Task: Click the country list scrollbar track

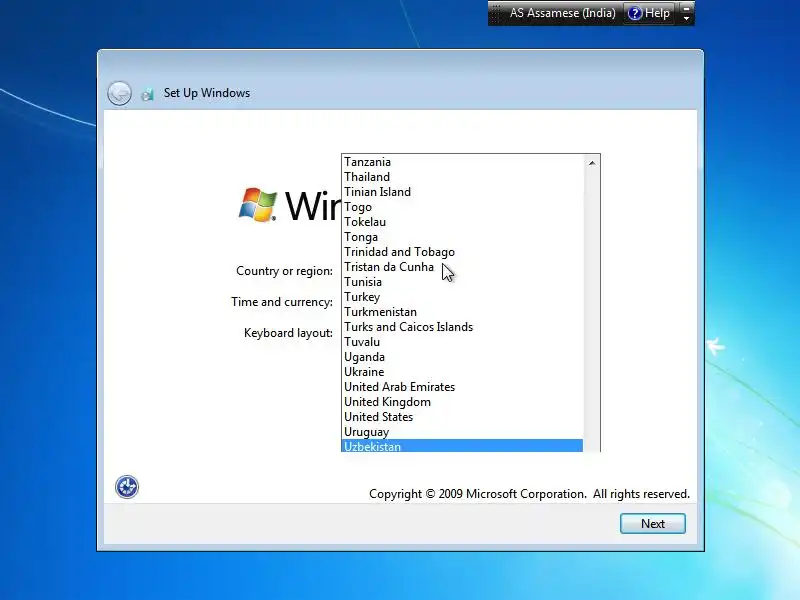Action: click(x=592, y=311)
